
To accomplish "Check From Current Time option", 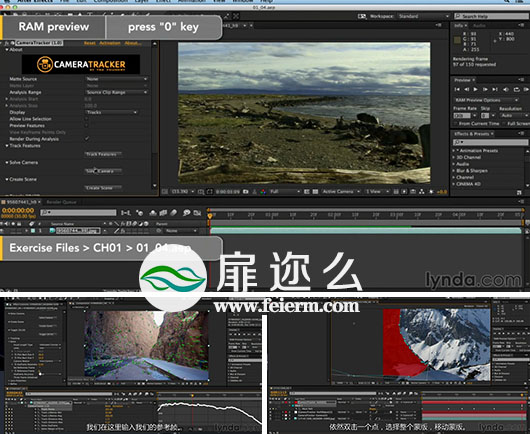I will pos(457,124).
